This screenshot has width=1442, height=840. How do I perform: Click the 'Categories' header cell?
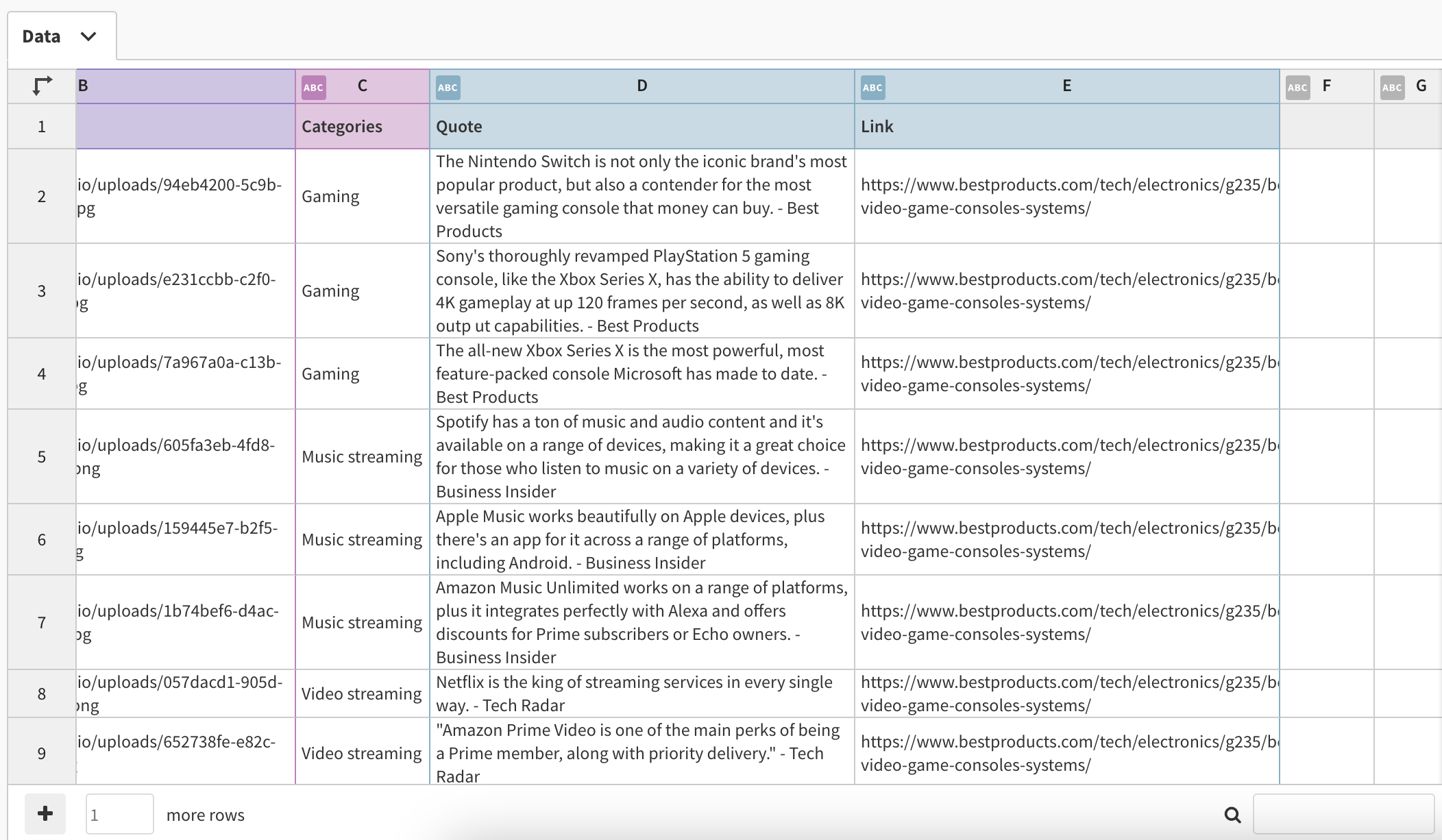pyautogui.click(x=363, y=126)
